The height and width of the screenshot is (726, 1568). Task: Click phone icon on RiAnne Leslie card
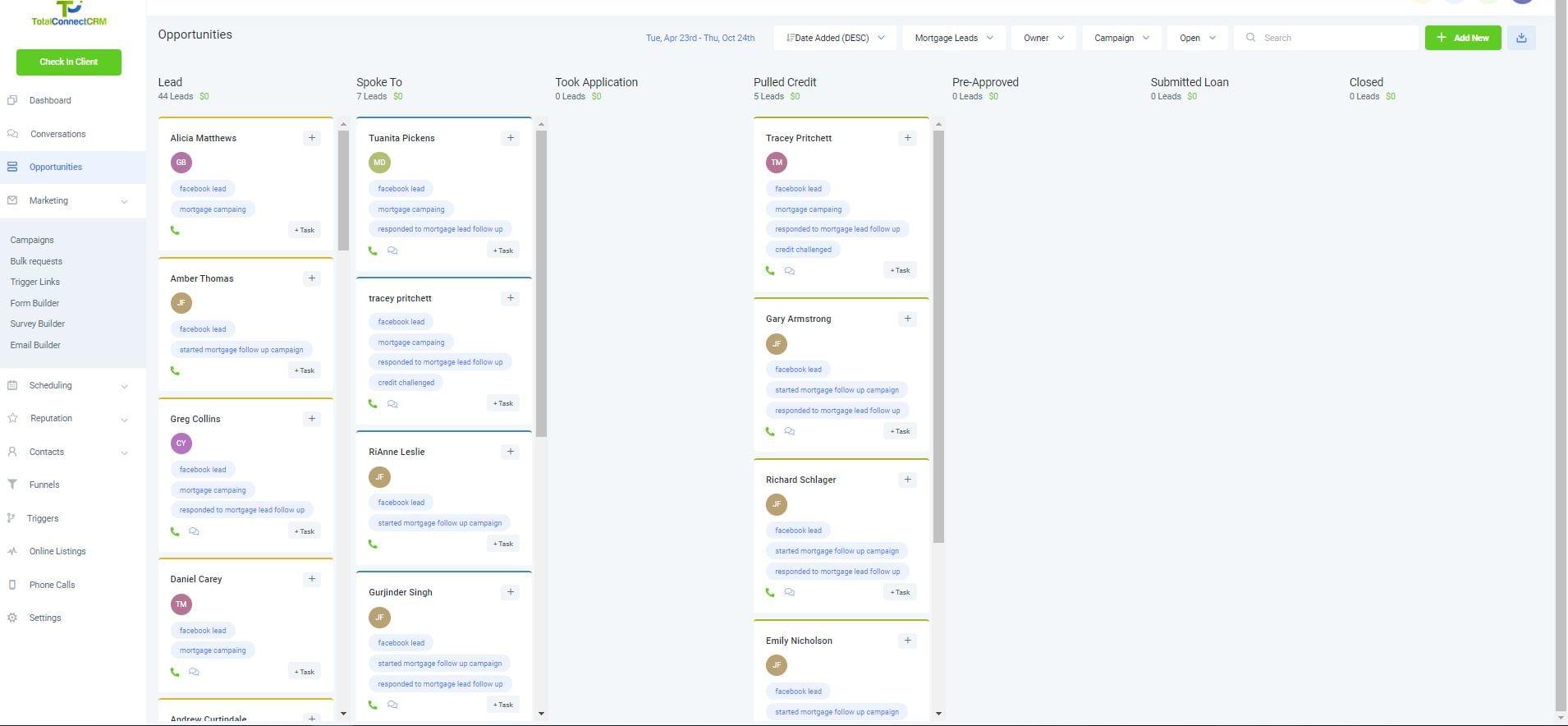coord(373,544)
